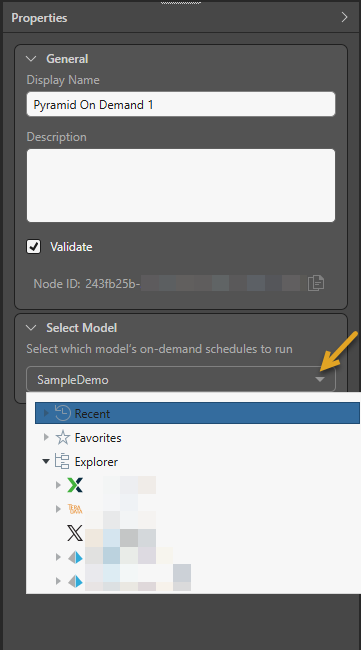Uncheck the Validate checkbox
Viewport: 361px width, 650px height.
click(34, 247)
